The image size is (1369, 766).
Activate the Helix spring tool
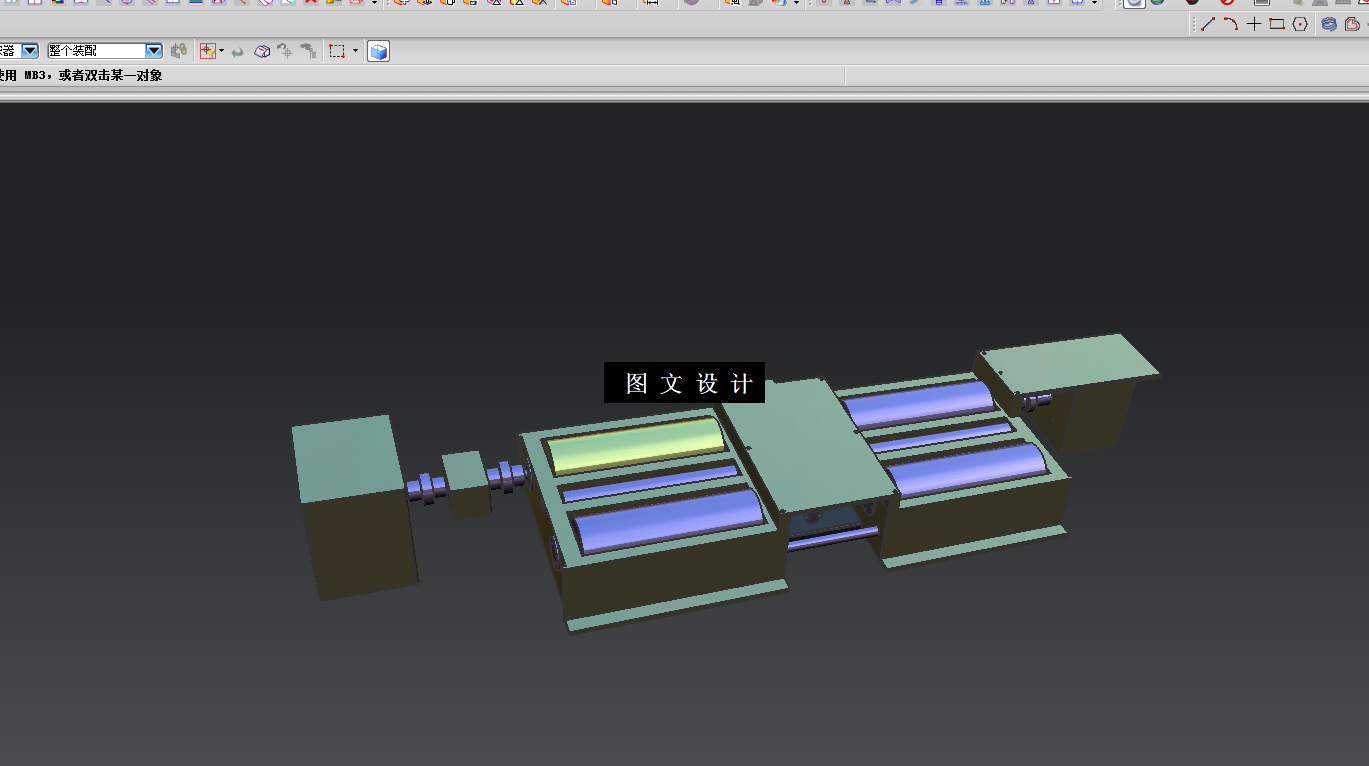click(x=1329, y=24)
